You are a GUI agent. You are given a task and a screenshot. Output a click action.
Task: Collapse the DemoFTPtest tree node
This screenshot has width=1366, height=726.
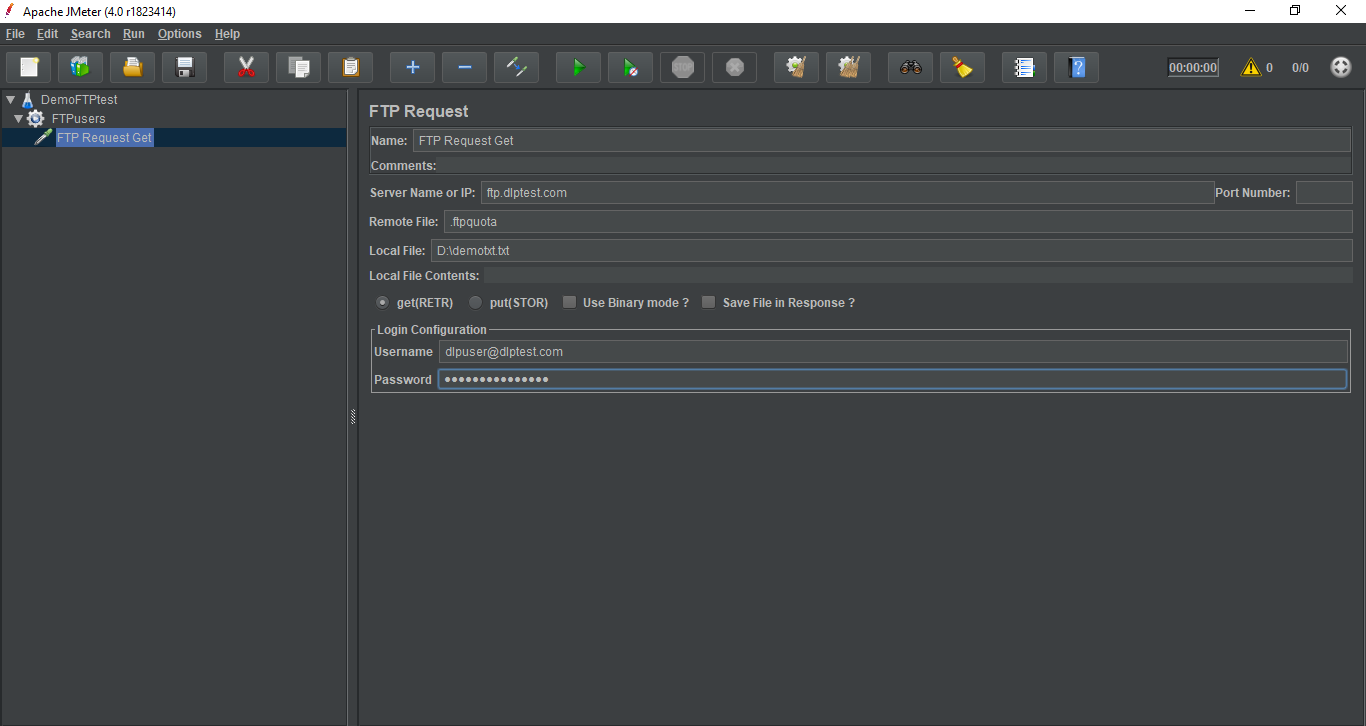pyautogui.click(x=10, y=100)
